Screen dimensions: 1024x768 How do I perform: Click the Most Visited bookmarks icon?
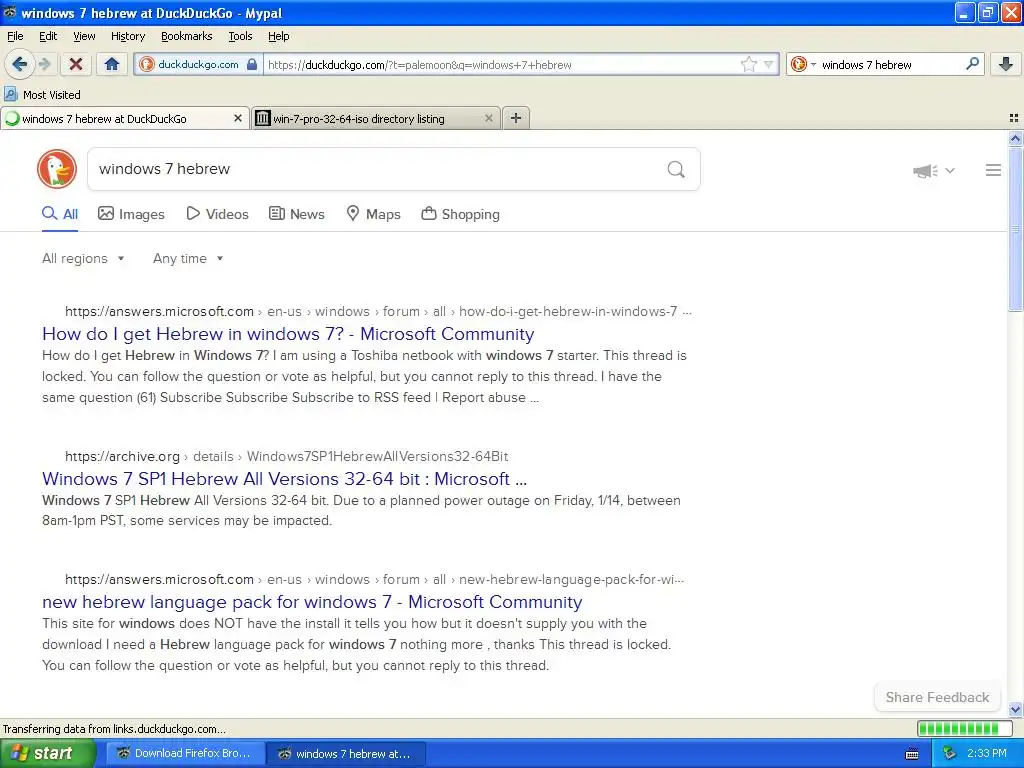tap(10, 95)
